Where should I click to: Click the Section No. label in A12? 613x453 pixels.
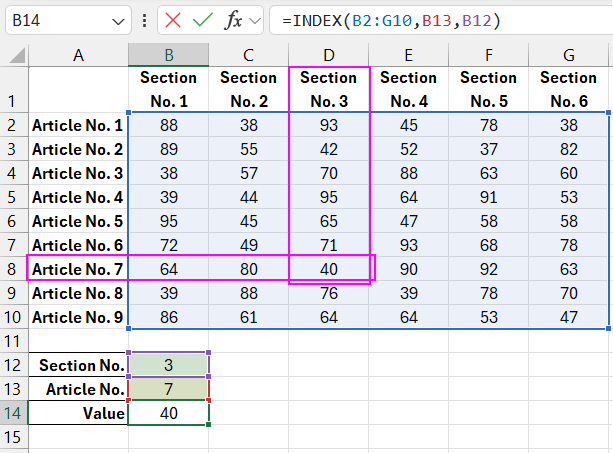(x=78, y=365)
